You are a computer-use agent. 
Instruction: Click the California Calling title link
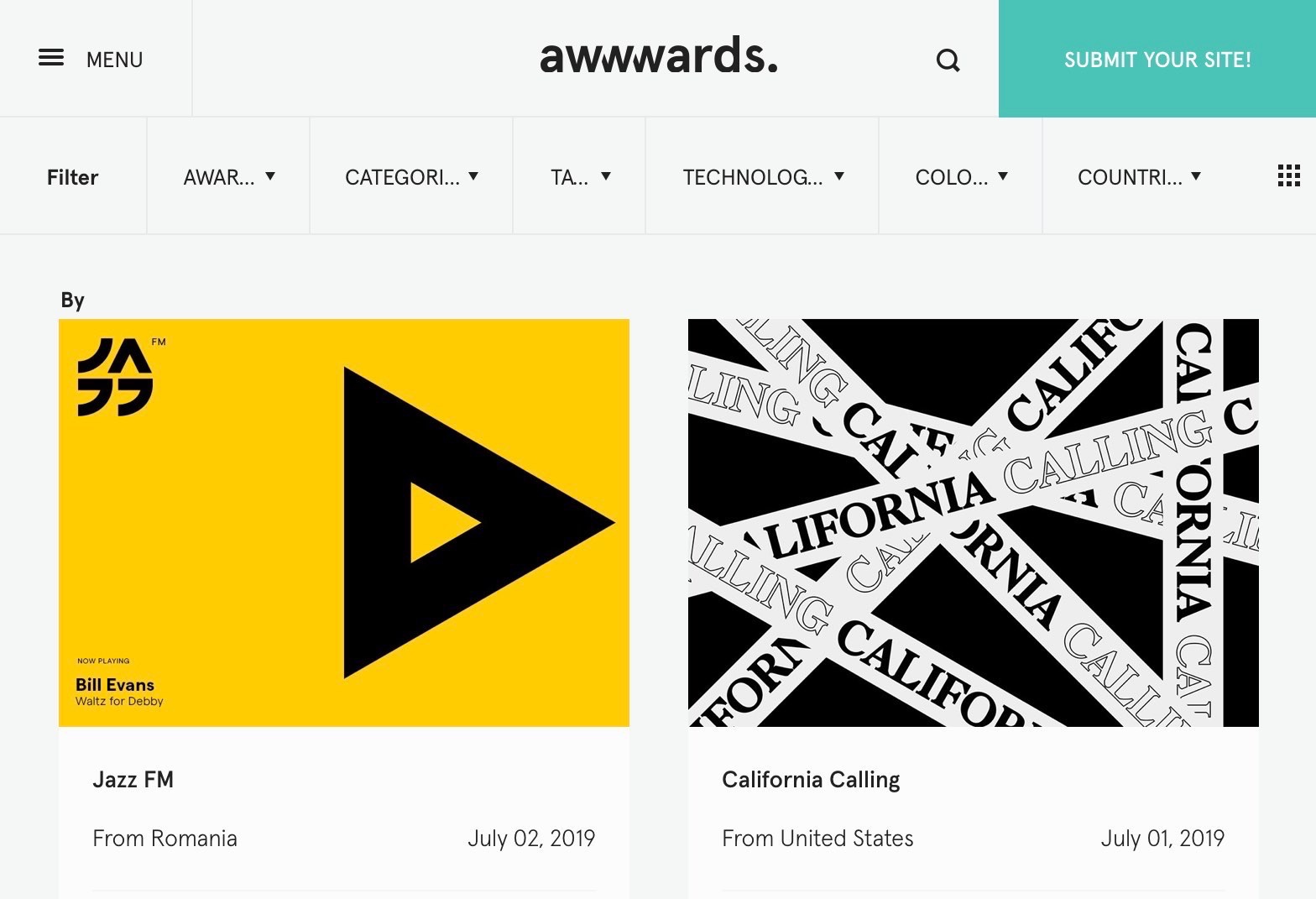tap(811, 780)
